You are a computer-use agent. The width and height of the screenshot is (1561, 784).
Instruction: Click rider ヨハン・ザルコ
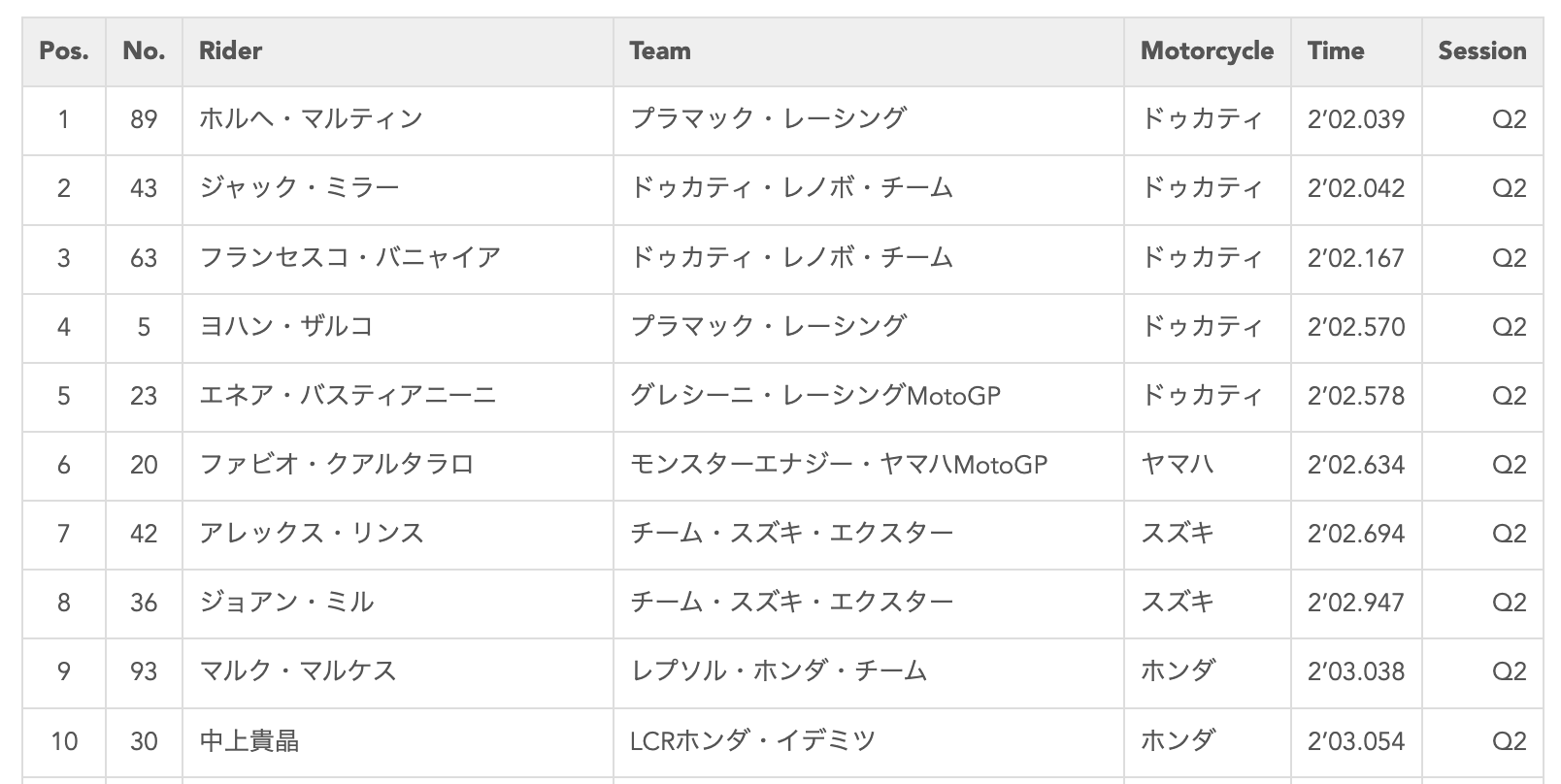(285, 326)
